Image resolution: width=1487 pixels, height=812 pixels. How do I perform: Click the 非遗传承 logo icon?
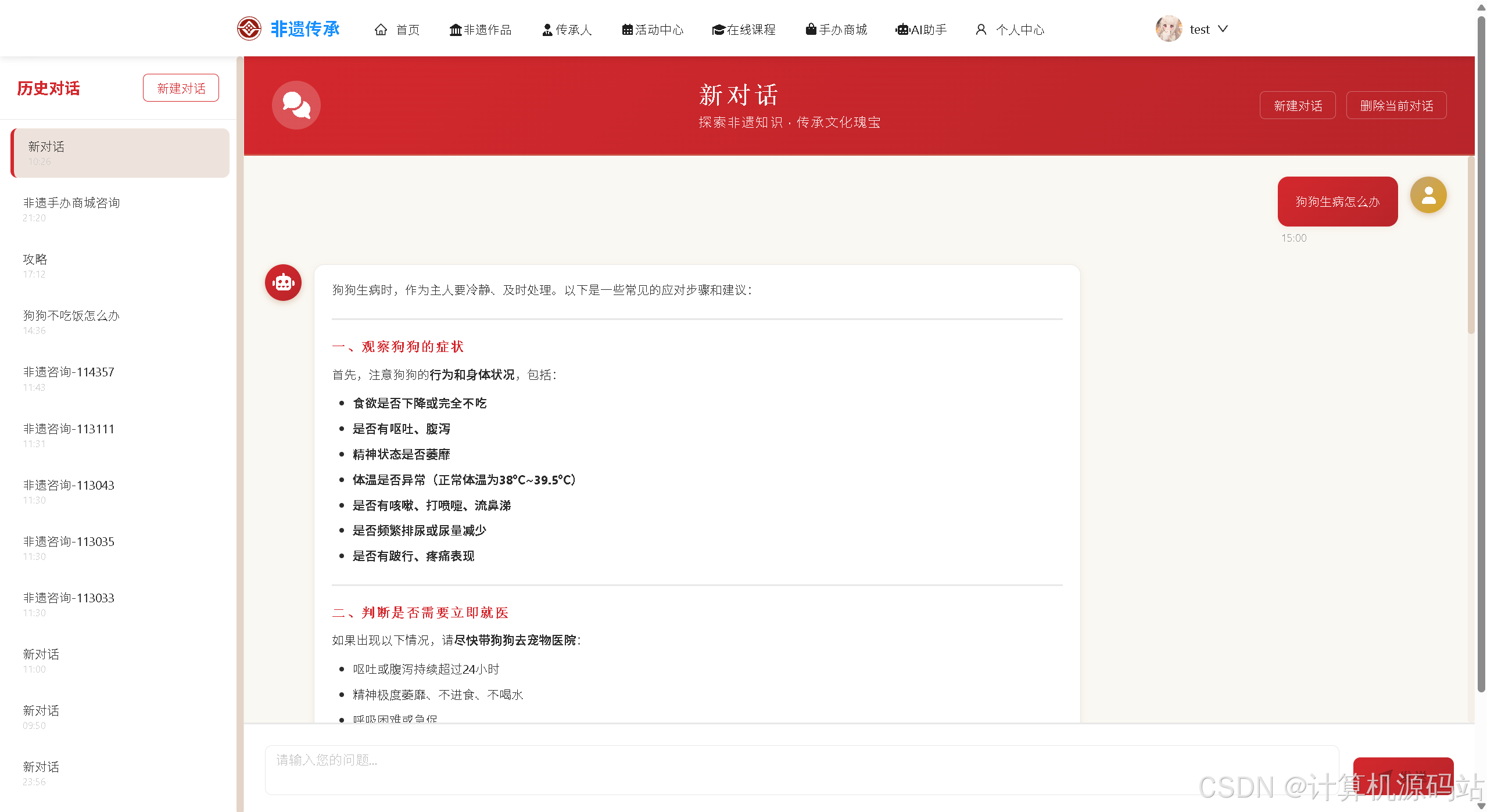(249, 28)
